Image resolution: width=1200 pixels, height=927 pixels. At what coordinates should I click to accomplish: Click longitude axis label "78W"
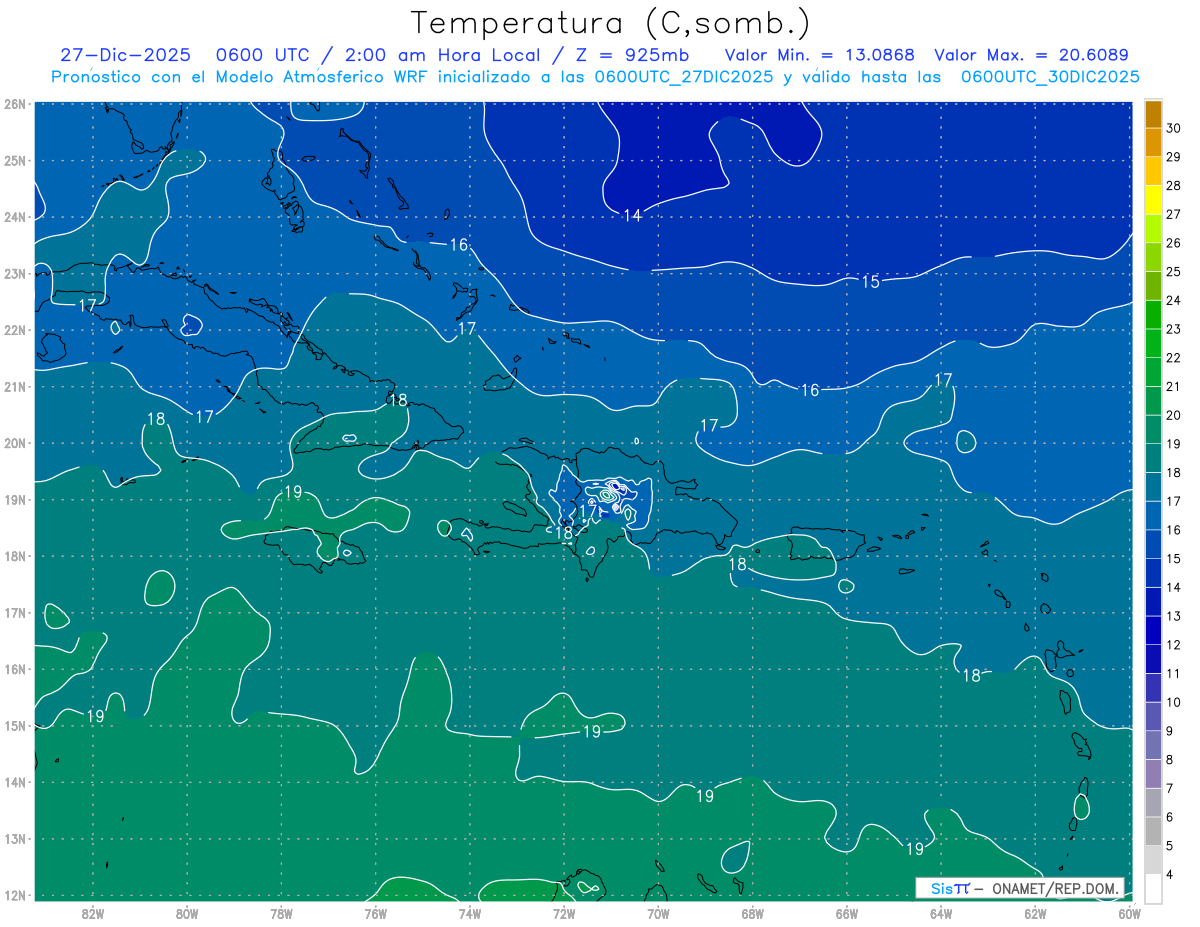click(x=281, y=913)
